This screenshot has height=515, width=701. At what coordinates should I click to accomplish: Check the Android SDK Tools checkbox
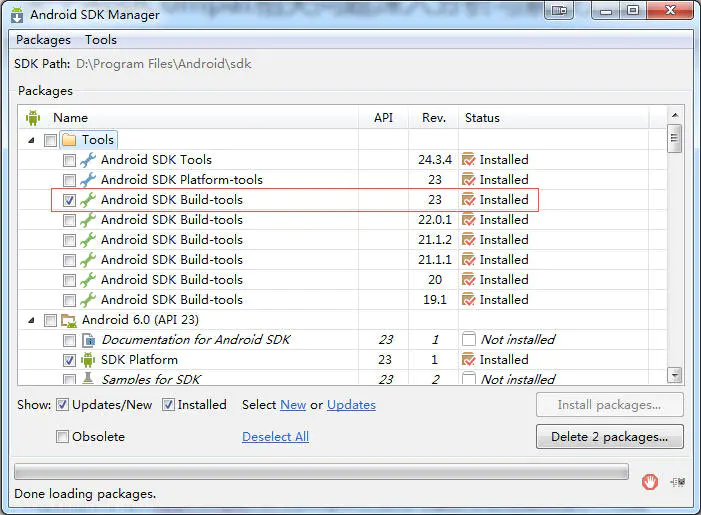69,160
